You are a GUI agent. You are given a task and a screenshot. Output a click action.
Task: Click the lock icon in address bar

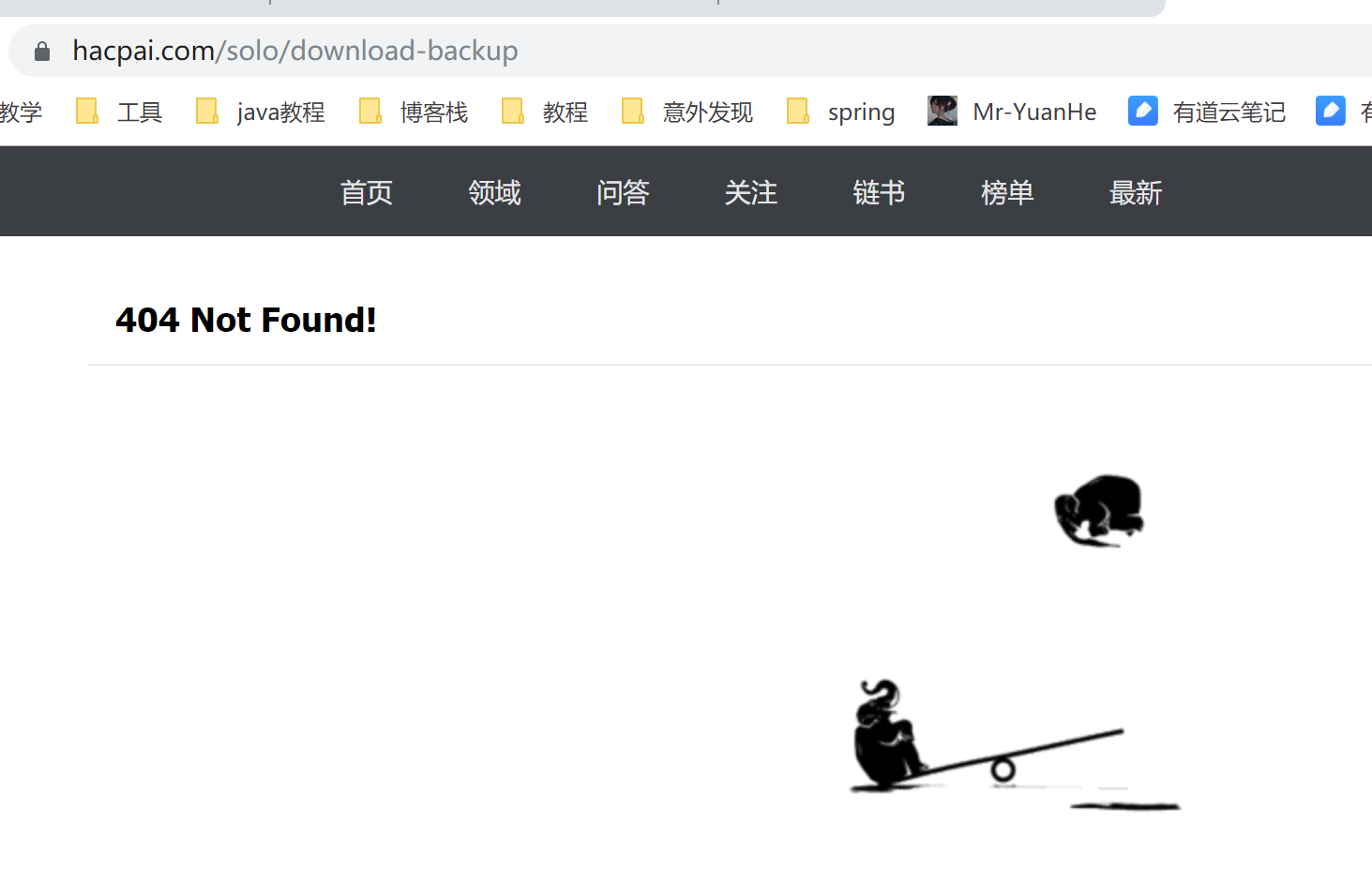click(x=42, y=52)
